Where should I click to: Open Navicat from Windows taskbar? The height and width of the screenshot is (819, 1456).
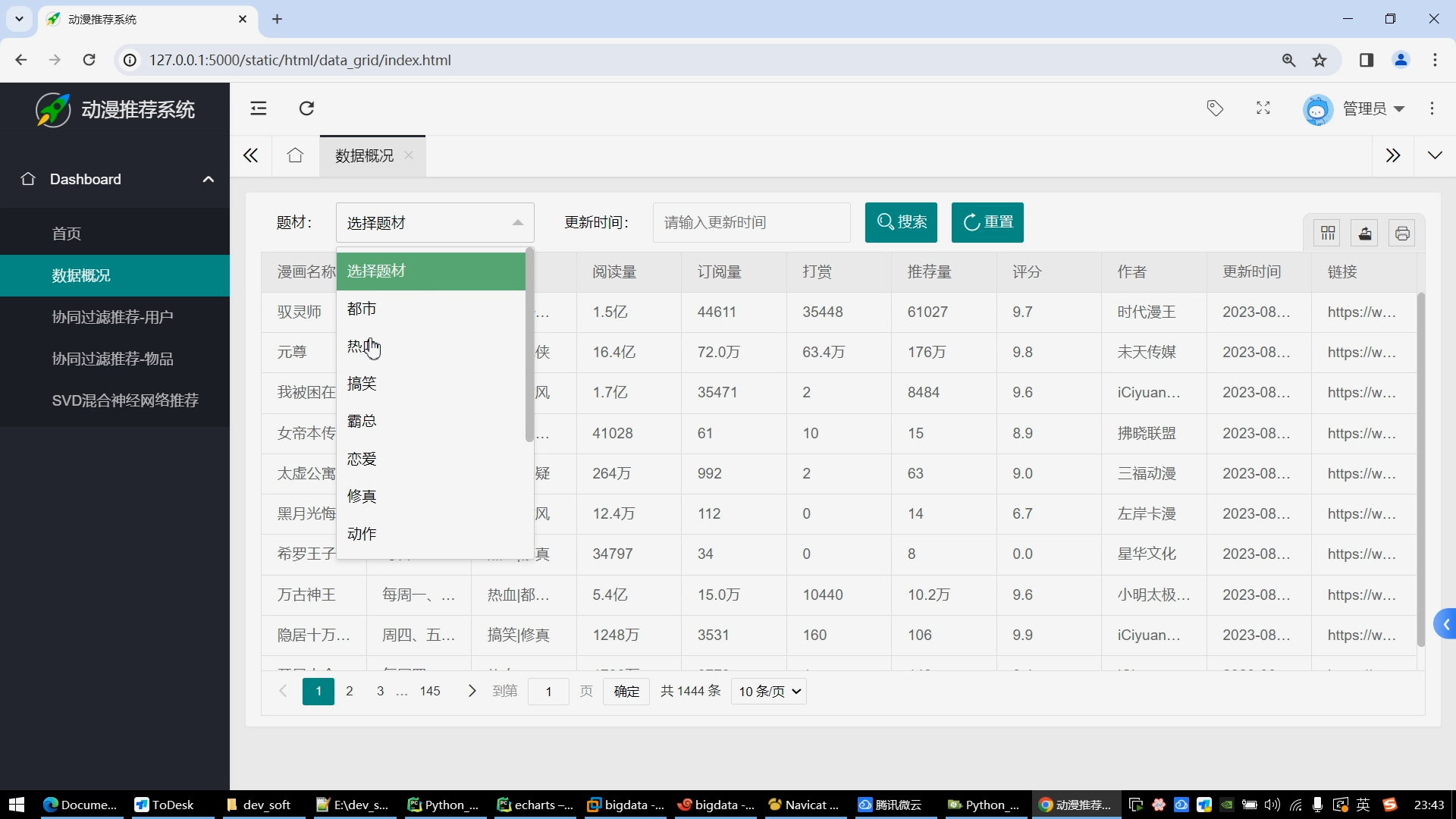(x=805, y=805)
